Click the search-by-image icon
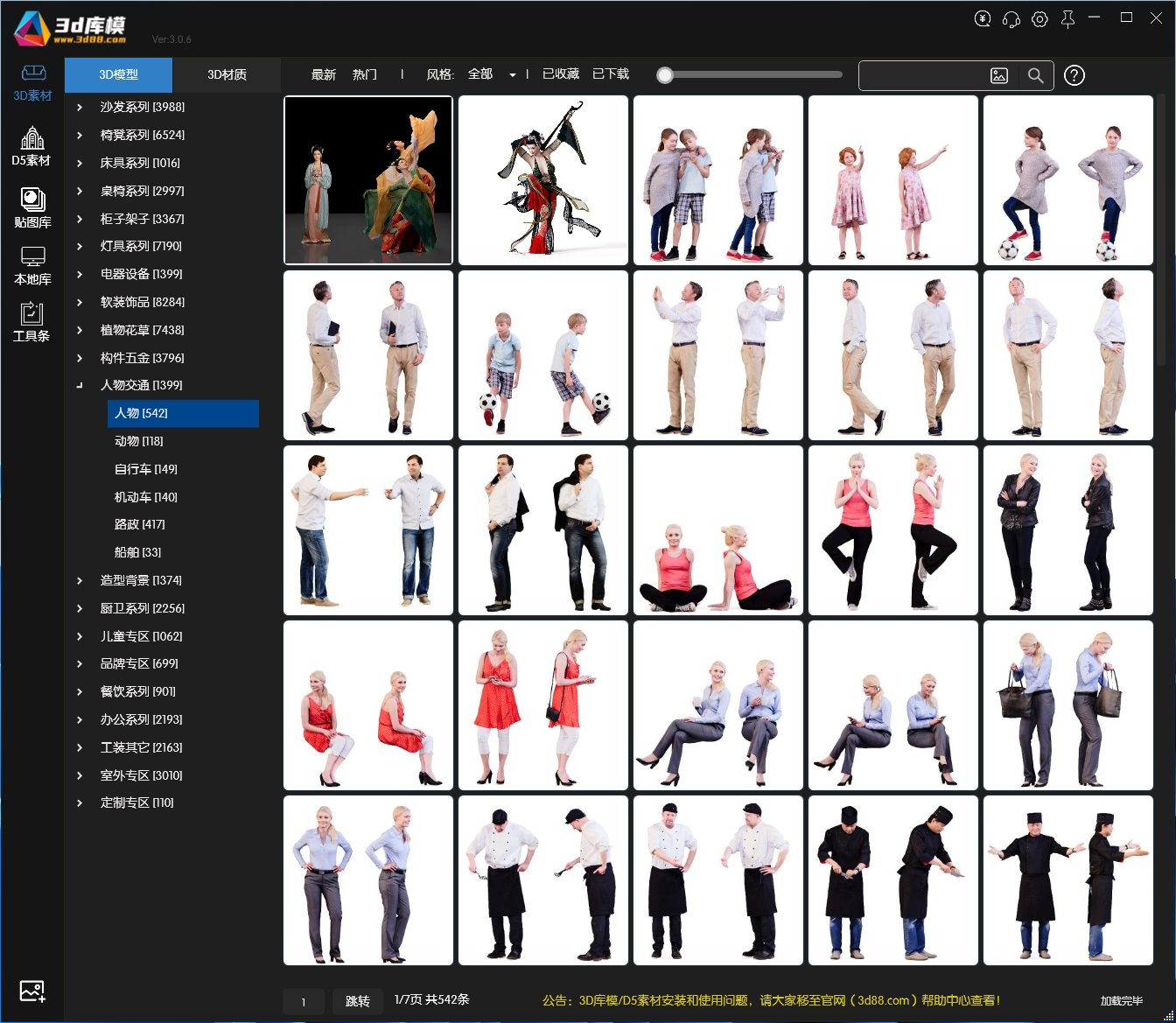The height and width of the screenshot is (1023, 1176). 999,76
